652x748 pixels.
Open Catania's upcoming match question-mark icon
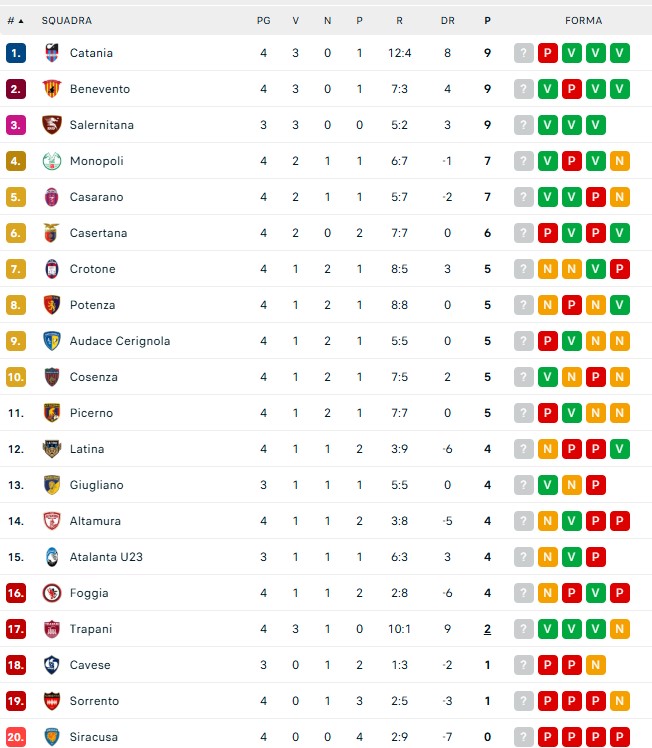[x=524, y=53]
